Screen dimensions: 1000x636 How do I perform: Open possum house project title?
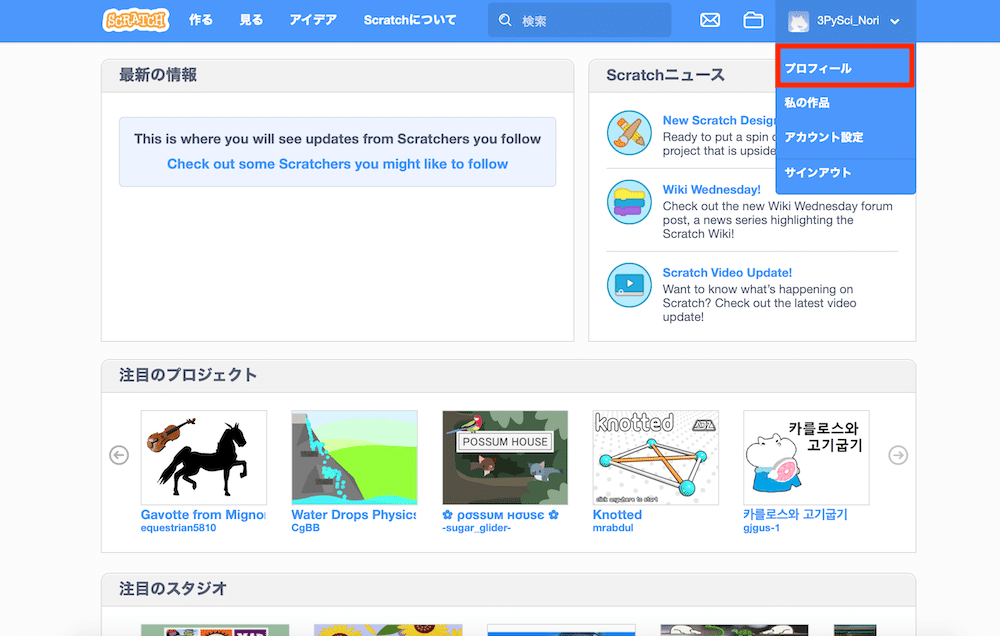click(501, 515)
